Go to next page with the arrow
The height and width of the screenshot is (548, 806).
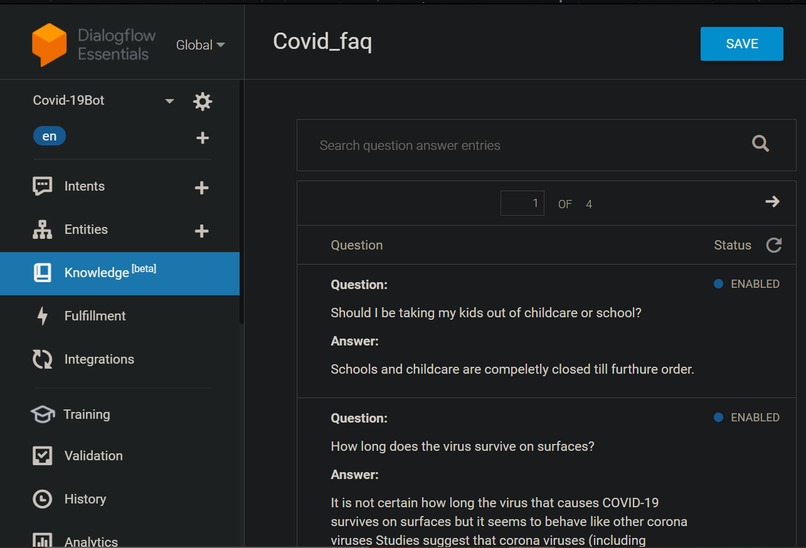772,202
